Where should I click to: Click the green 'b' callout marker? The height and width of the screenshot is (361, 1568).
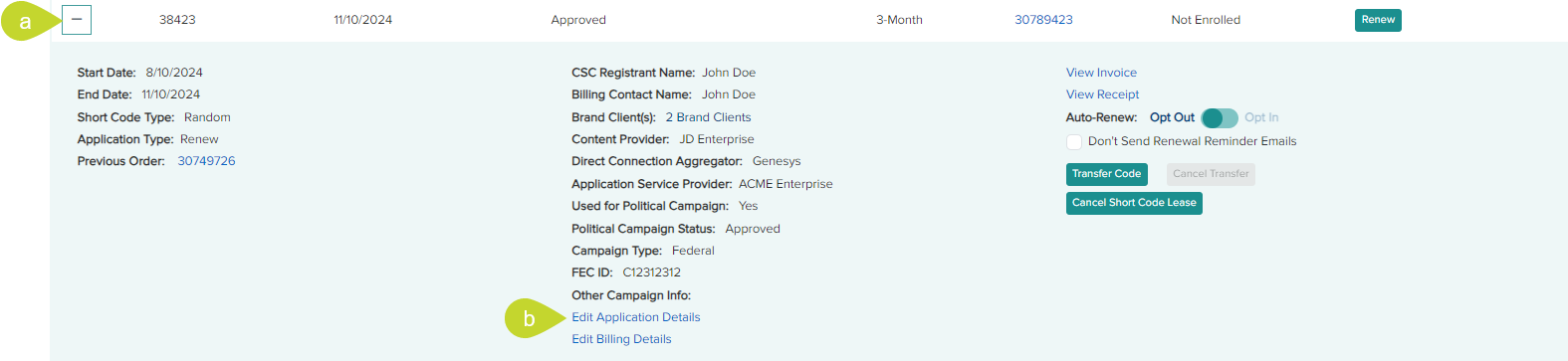531,318
